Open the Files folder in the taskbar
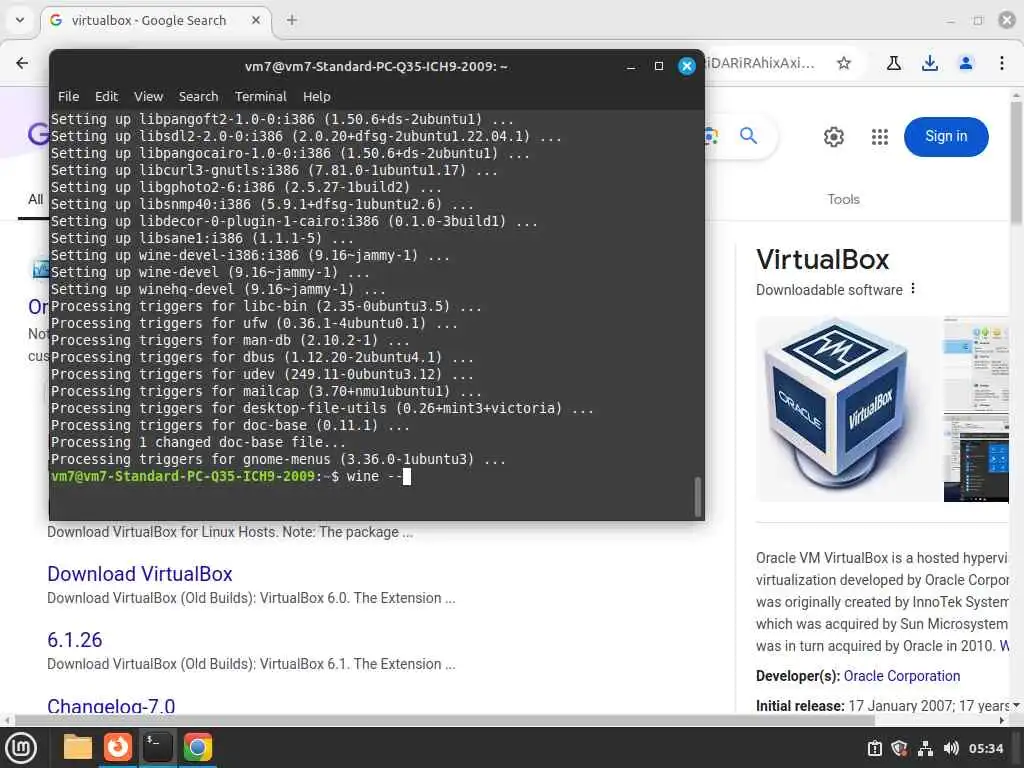This screenshot has width=1024, height=768. click(x=78, y=747)
